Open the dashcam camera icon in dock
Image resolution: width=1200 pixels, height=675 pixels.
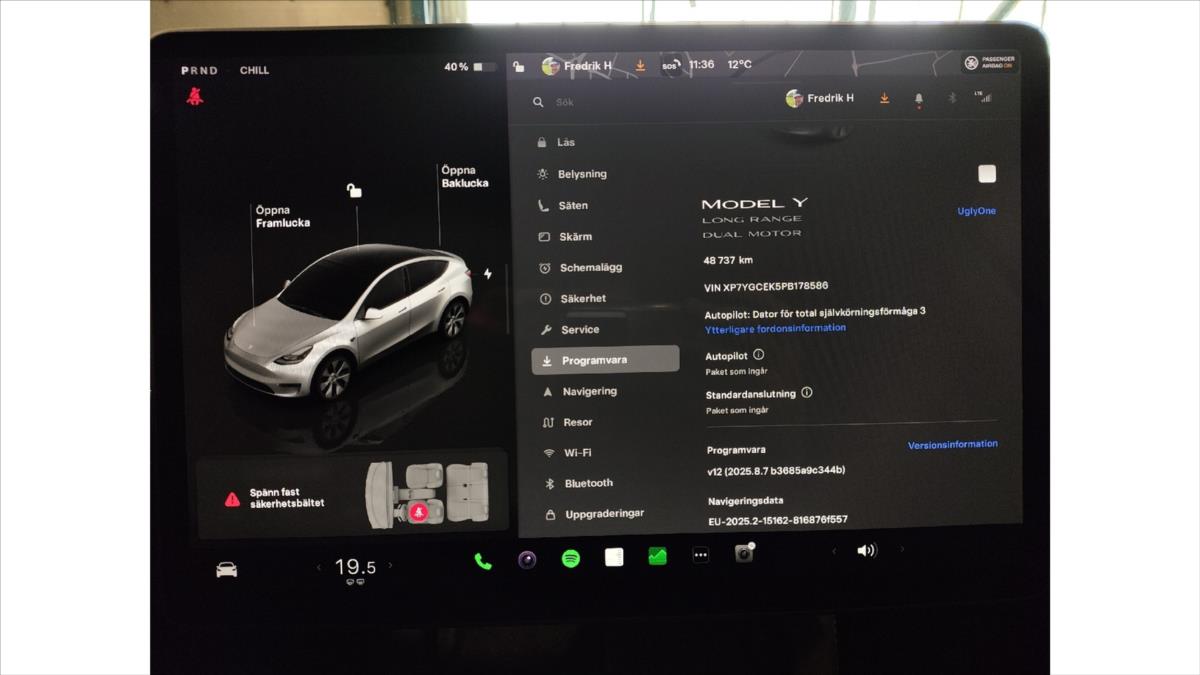point(744,553)
